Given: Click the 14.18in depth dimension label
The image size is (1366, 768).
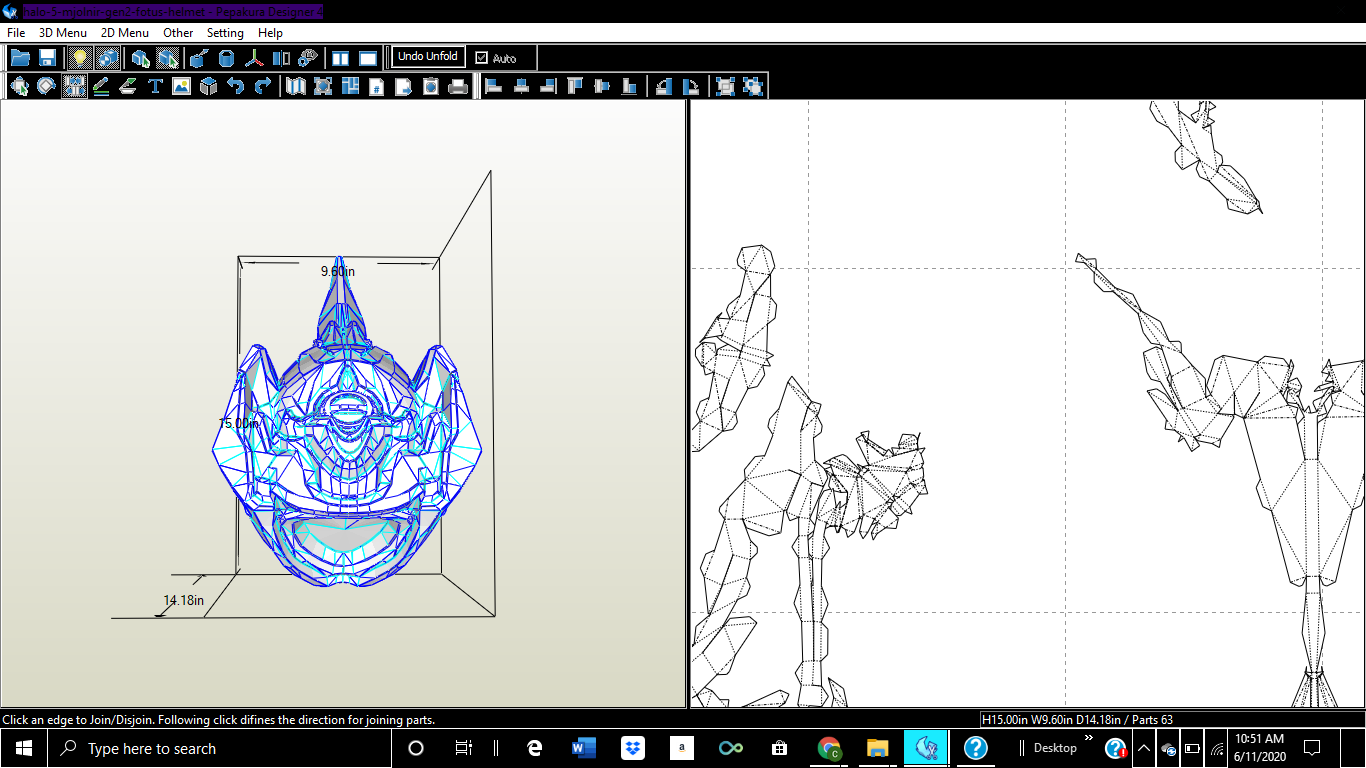Looking at the screenshot, I should click(184, 600).
